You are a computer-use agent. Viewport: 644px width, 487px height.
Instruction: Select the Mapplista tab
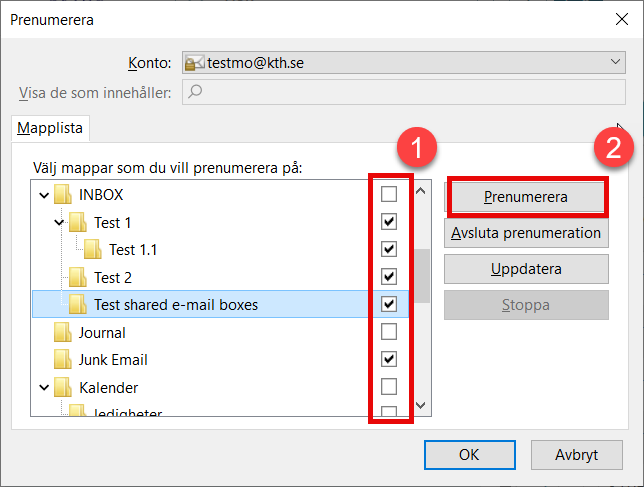pos(50,128)
